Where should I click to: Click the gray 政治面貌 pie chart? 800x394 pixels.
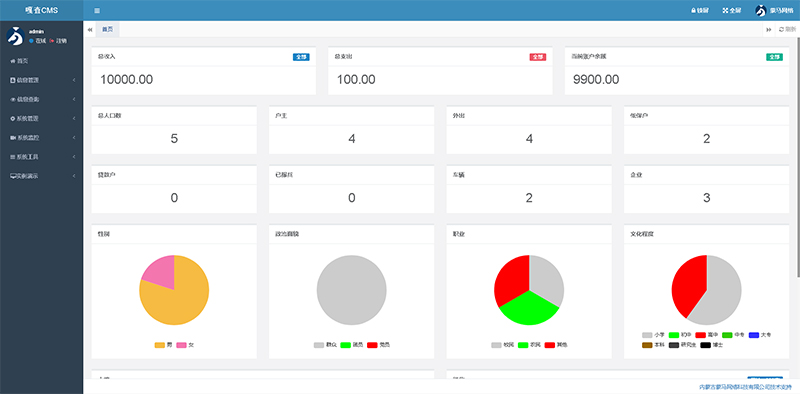coord(352,290)
